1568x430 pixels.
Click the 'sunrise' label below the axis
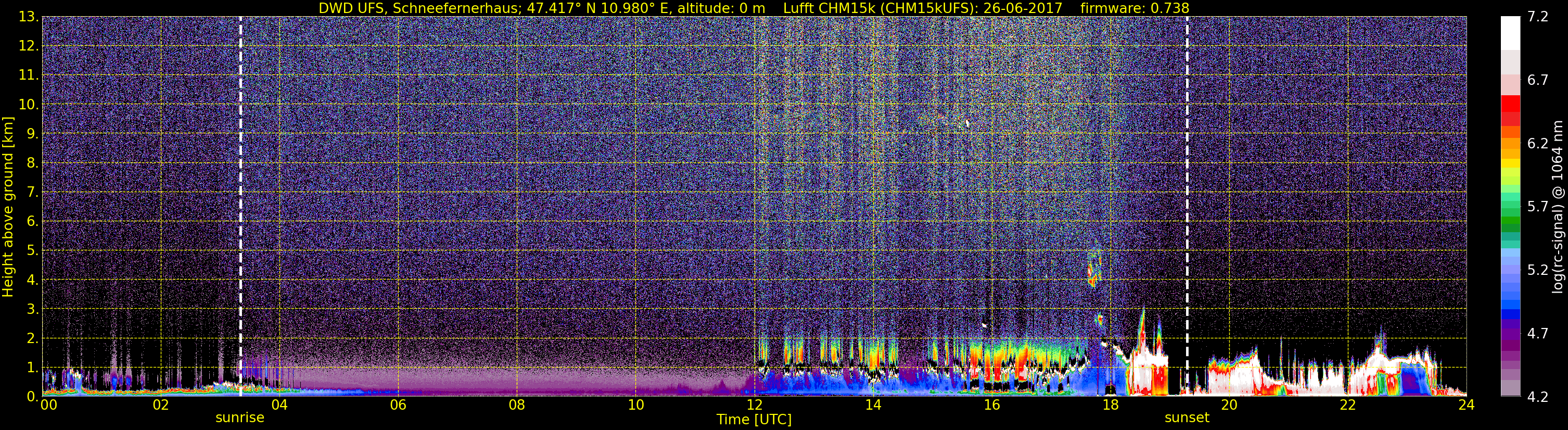point(240,418)
